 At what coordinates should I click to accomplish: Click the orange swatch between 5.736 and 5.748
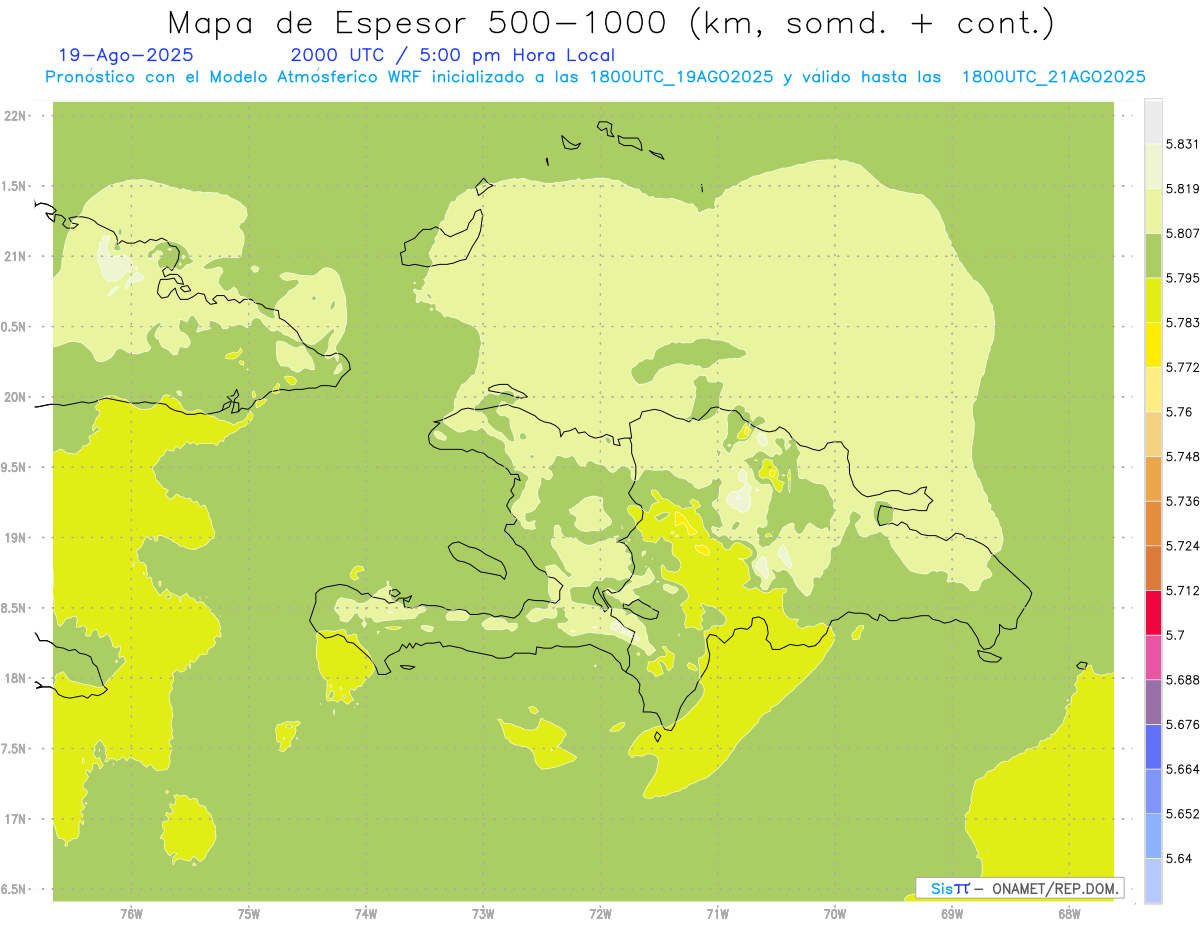1153,478
